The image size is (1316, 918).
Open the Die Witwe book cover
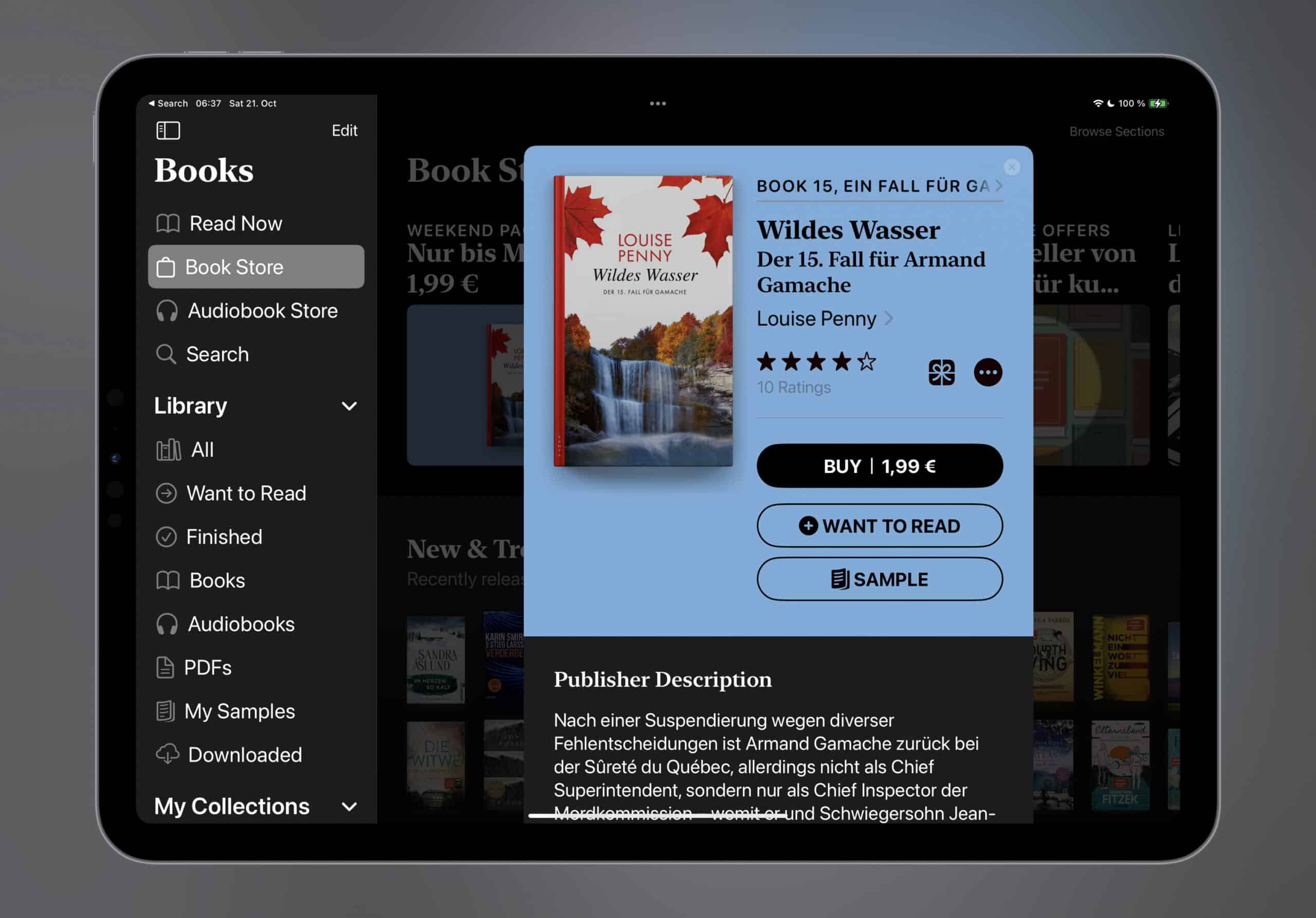click(x=435, y=765)
